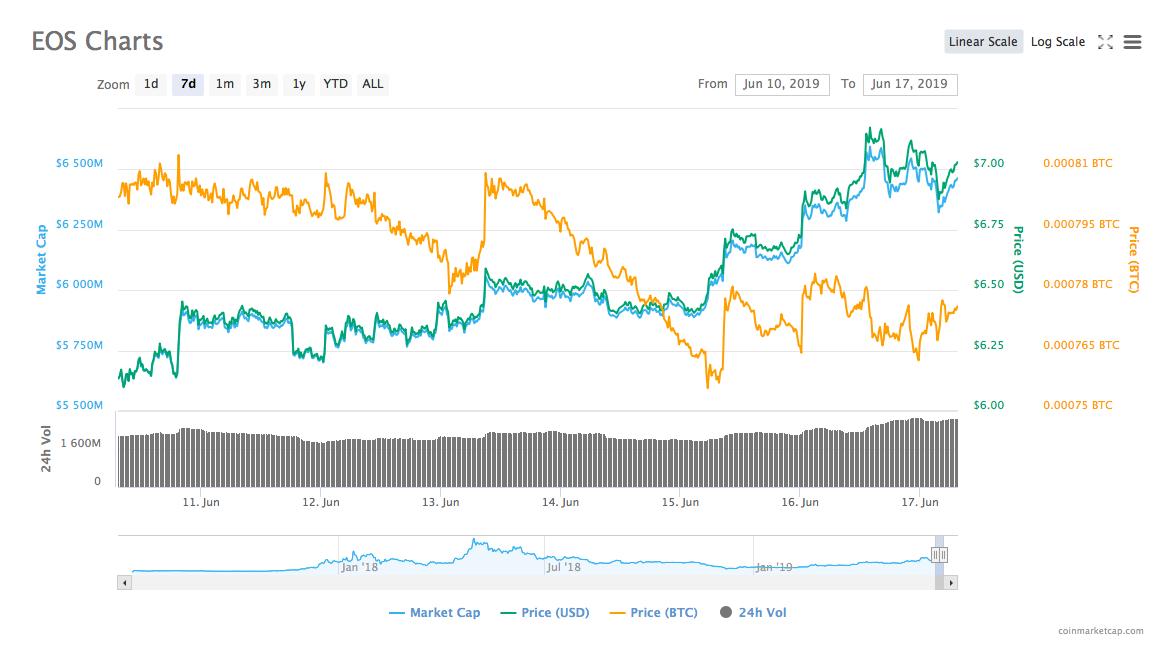Open fullscreen chart view icon

click(1105, 42)
